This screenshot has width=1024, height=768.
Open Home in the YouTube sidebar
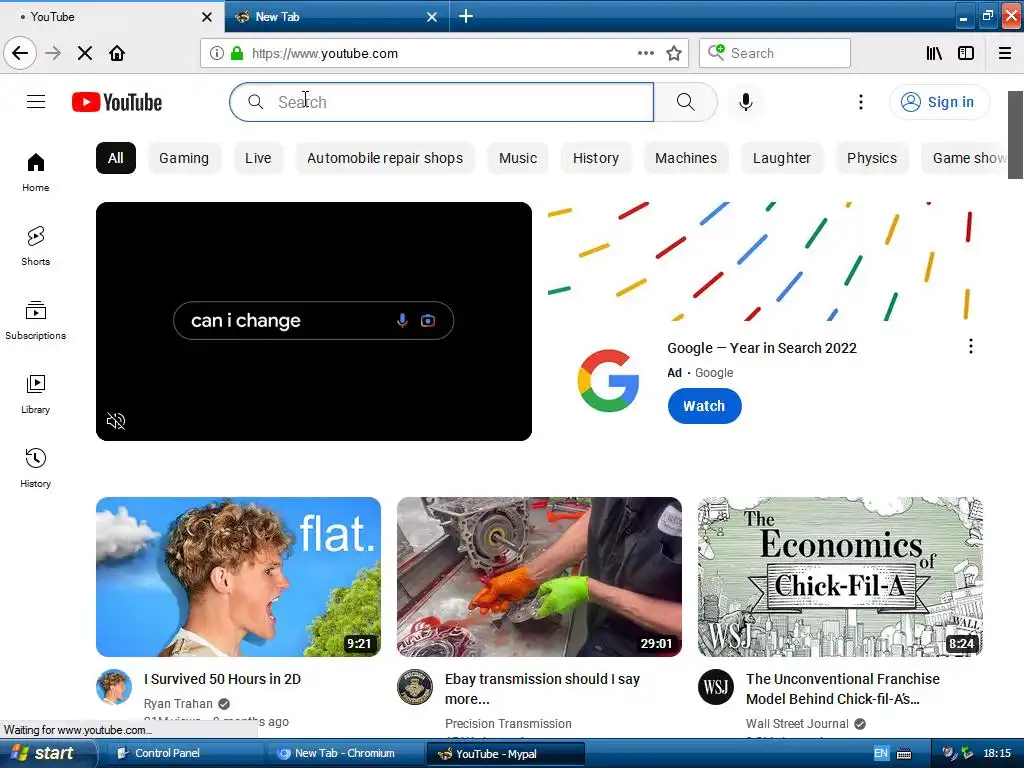[35, 172]
